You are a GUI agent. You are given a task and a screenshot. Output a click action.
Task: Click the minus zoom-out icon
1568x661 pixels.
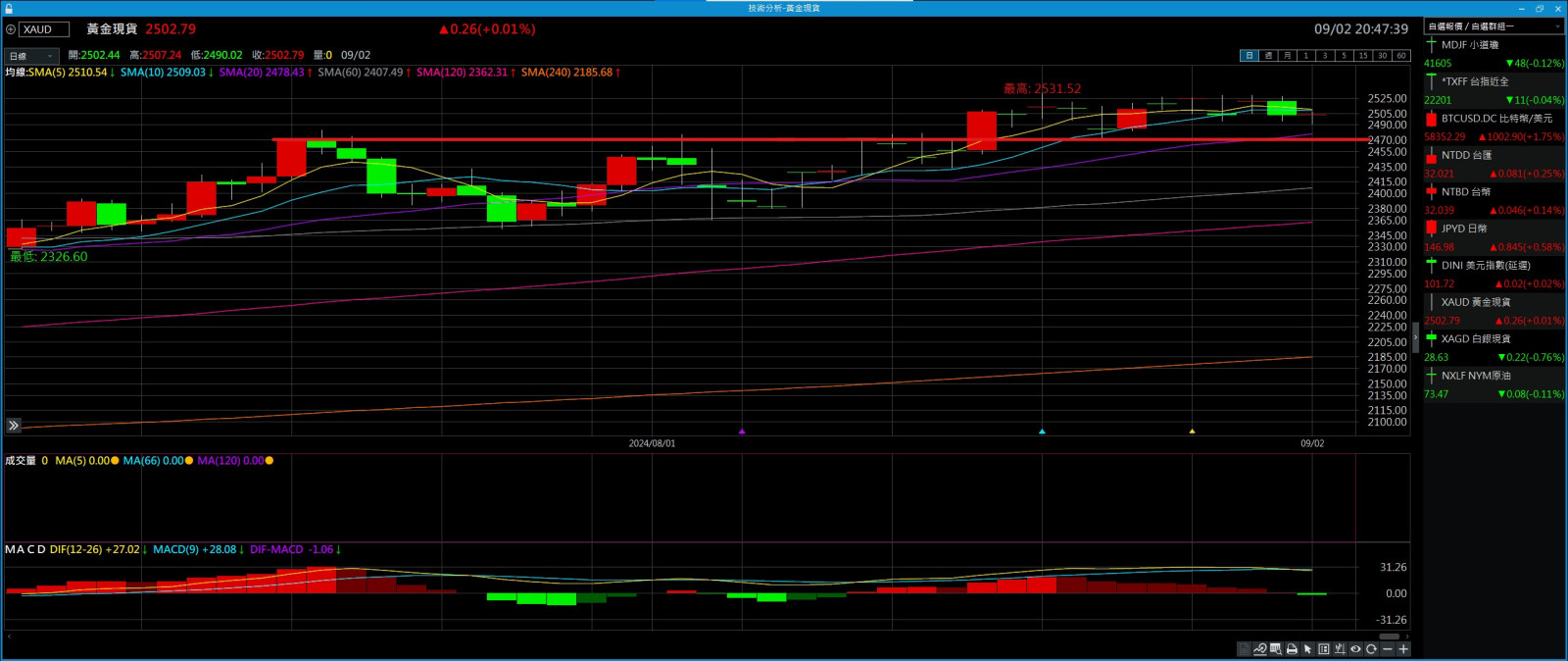click(1388, 649)
